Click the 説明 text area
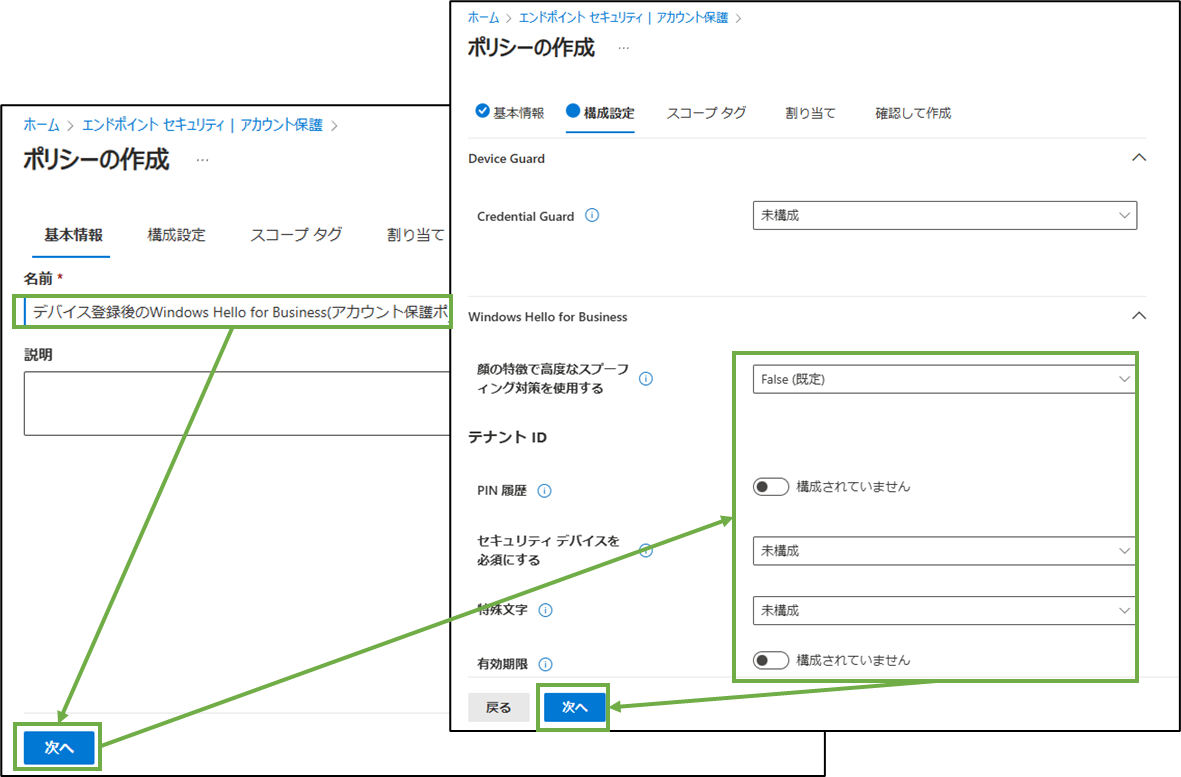This screenshot has width=1181, height=777. coord(237,404)
